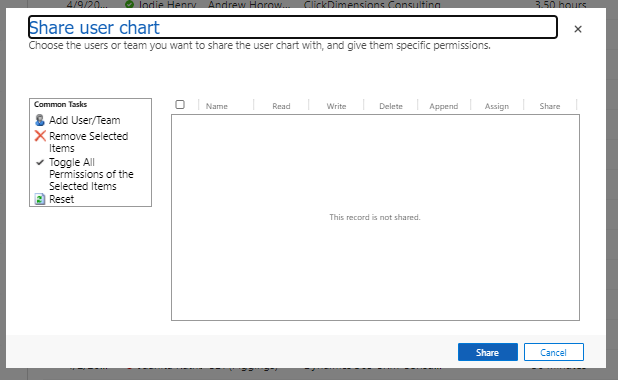Click '3.50 hours' in the background grid
Screen dimensions: 618x380
[x=560, y=5]
